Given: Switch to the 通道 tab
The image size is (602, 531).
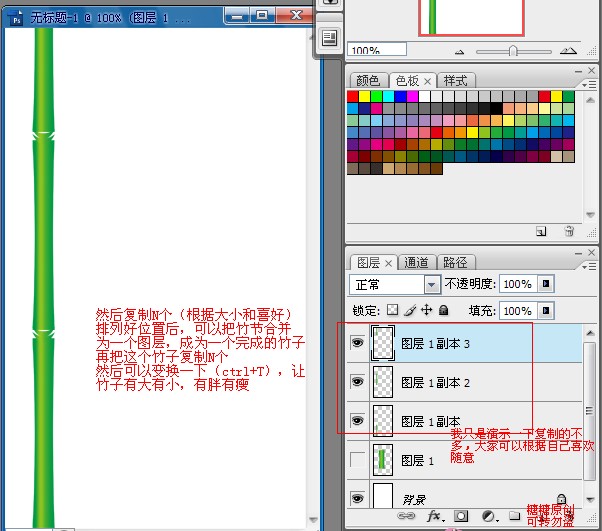Looking at the screenshot, I should 416,263.
